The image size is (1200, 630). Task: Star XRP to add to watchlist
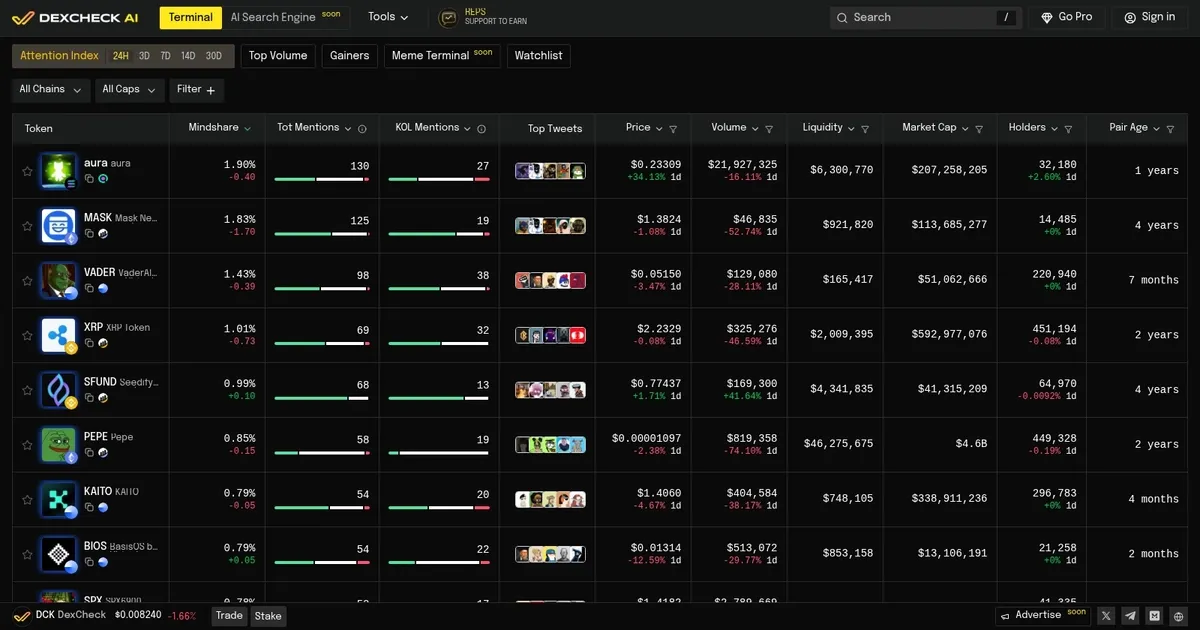[27, 336]
